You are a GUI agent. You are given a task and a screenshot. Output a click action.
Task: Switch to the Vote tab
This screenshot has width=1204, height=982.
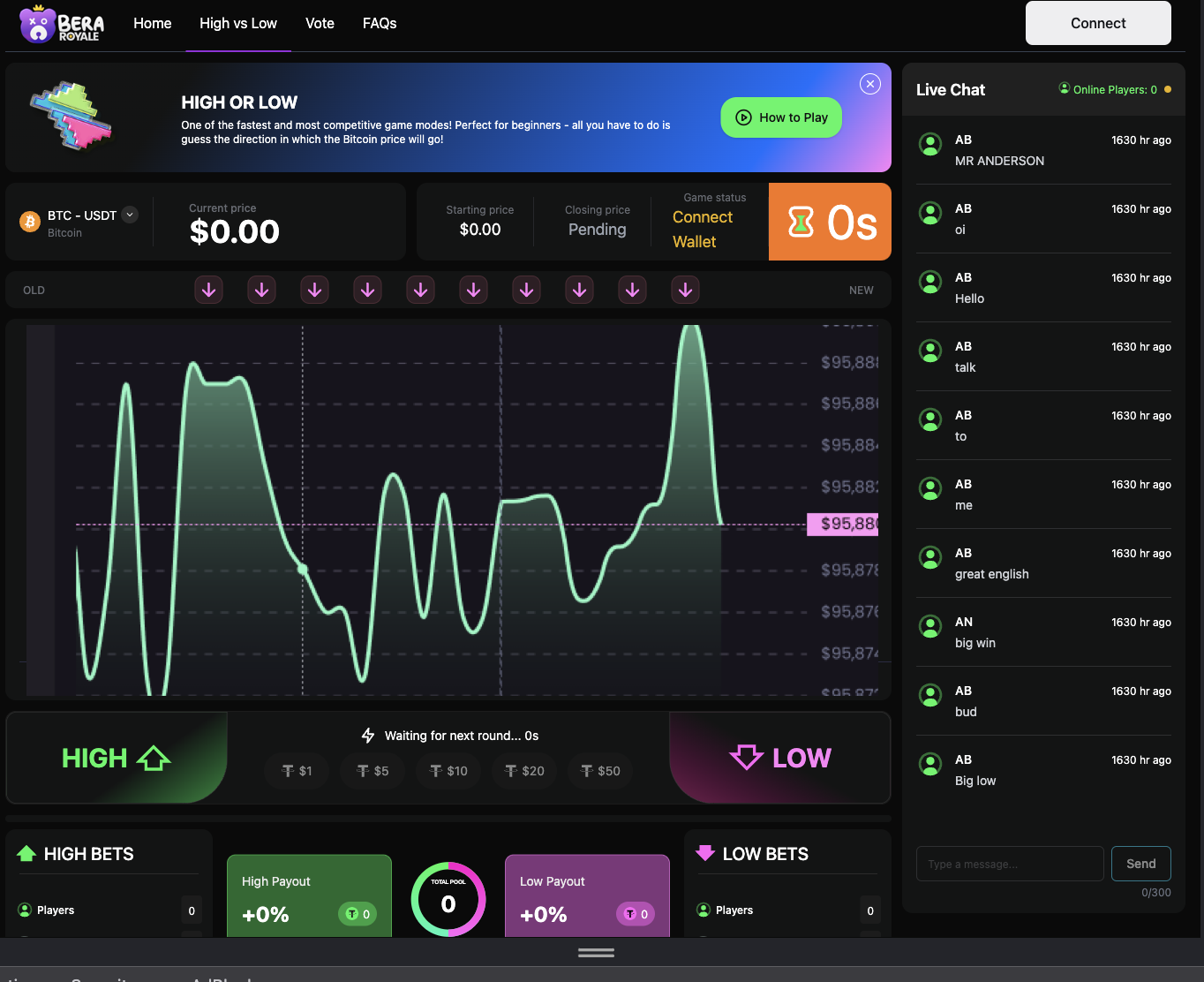tap(320, 23)
